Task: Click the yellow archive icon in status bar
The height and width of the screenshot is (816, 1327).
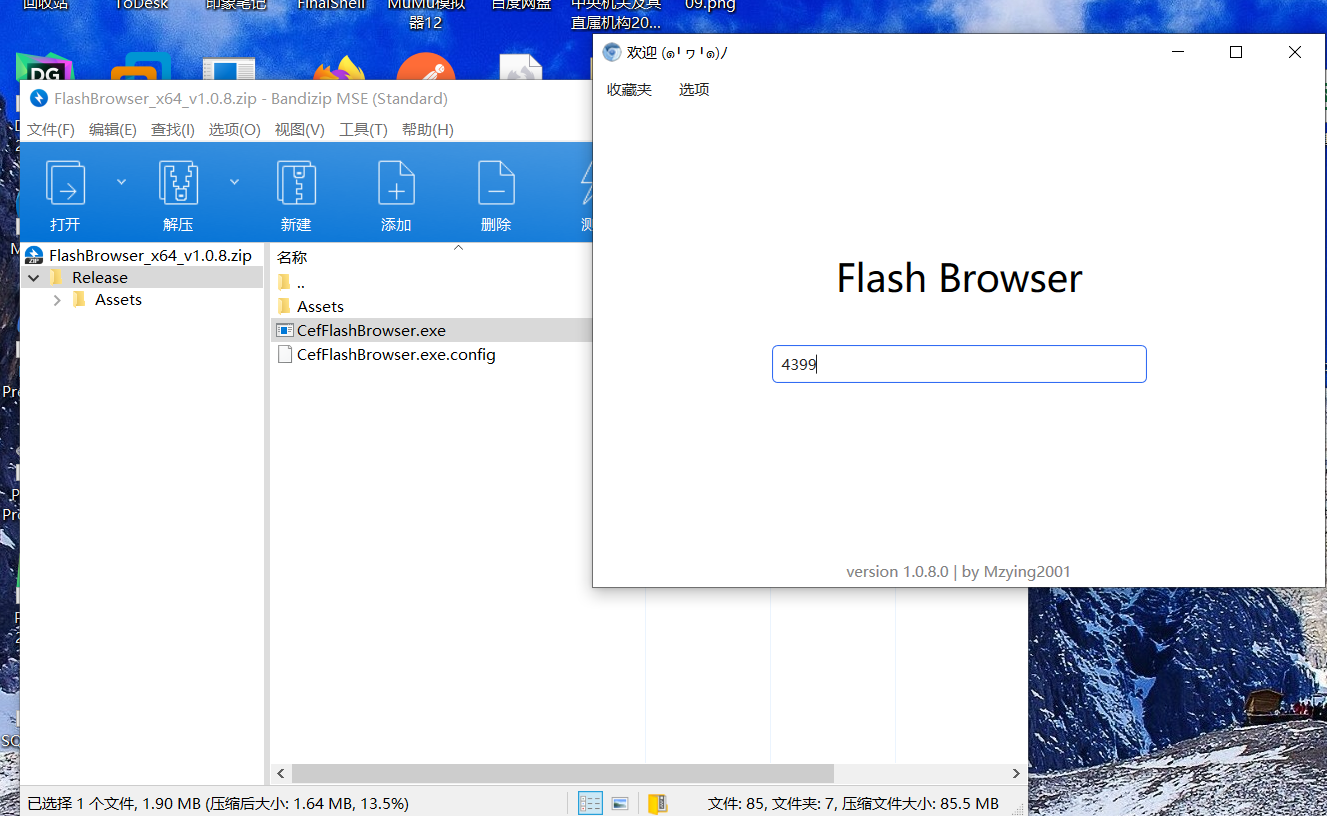Action: click(657, 803)
